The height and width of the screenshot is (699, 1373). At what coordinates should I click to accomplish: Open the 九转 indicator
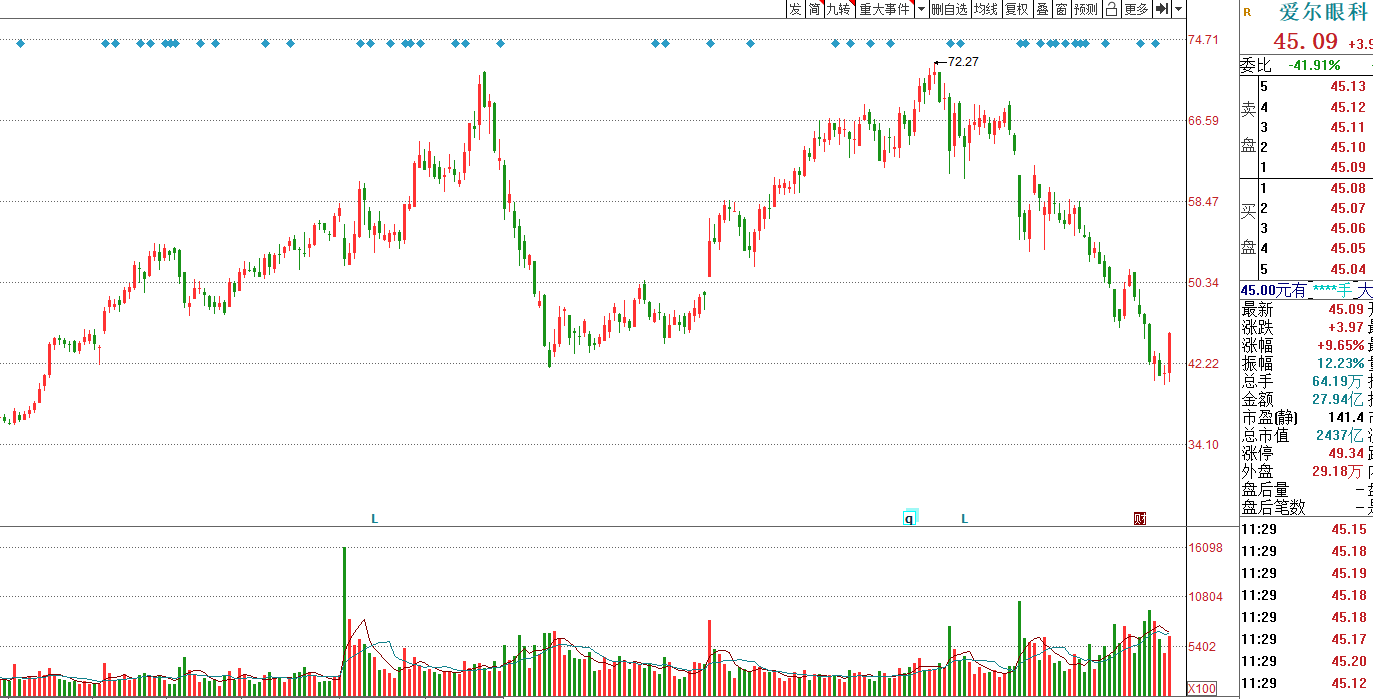click(x=838, y=9)
